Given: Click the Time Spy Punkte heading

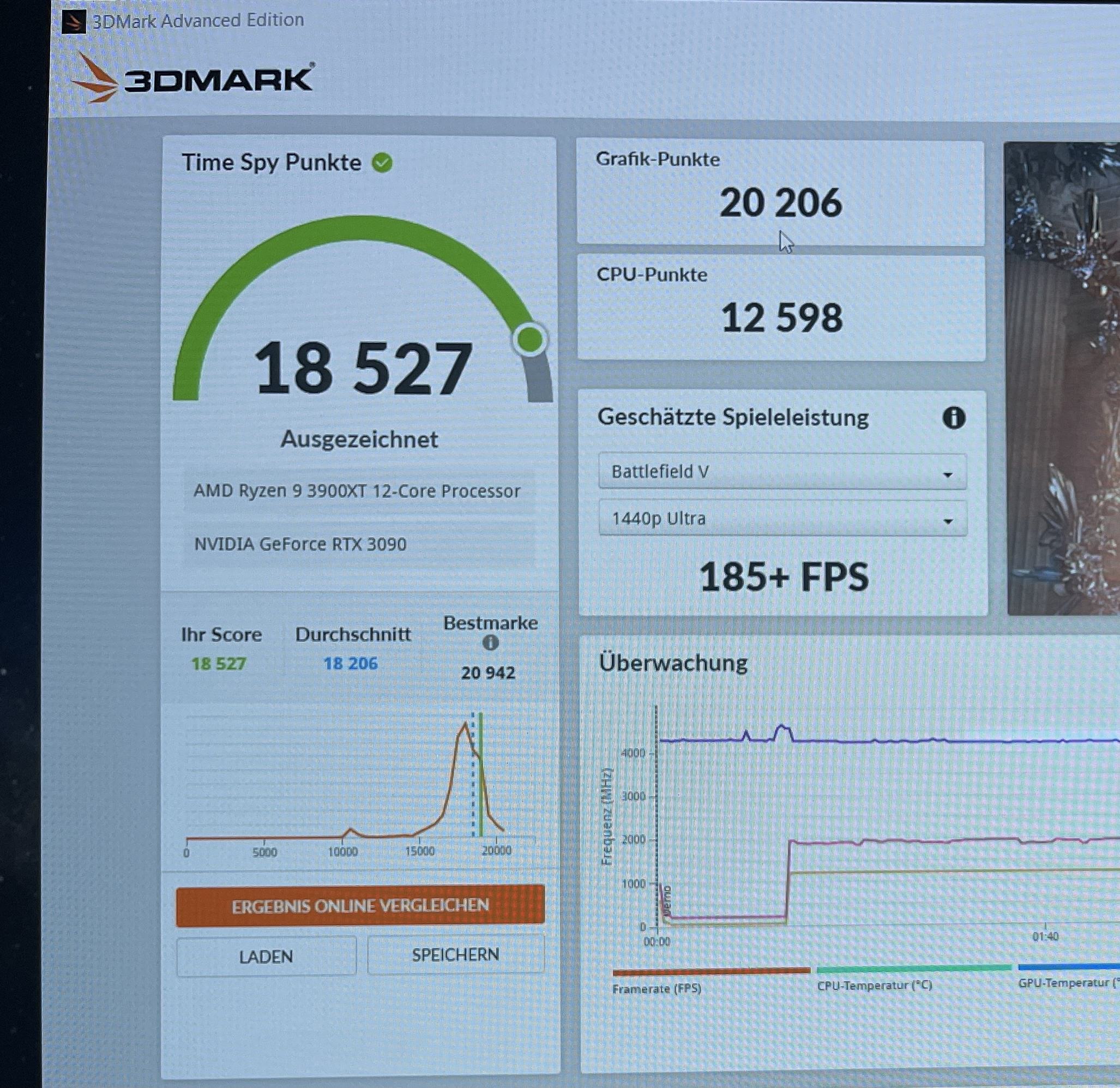Looking at the screenshot, I should [272, 163].
